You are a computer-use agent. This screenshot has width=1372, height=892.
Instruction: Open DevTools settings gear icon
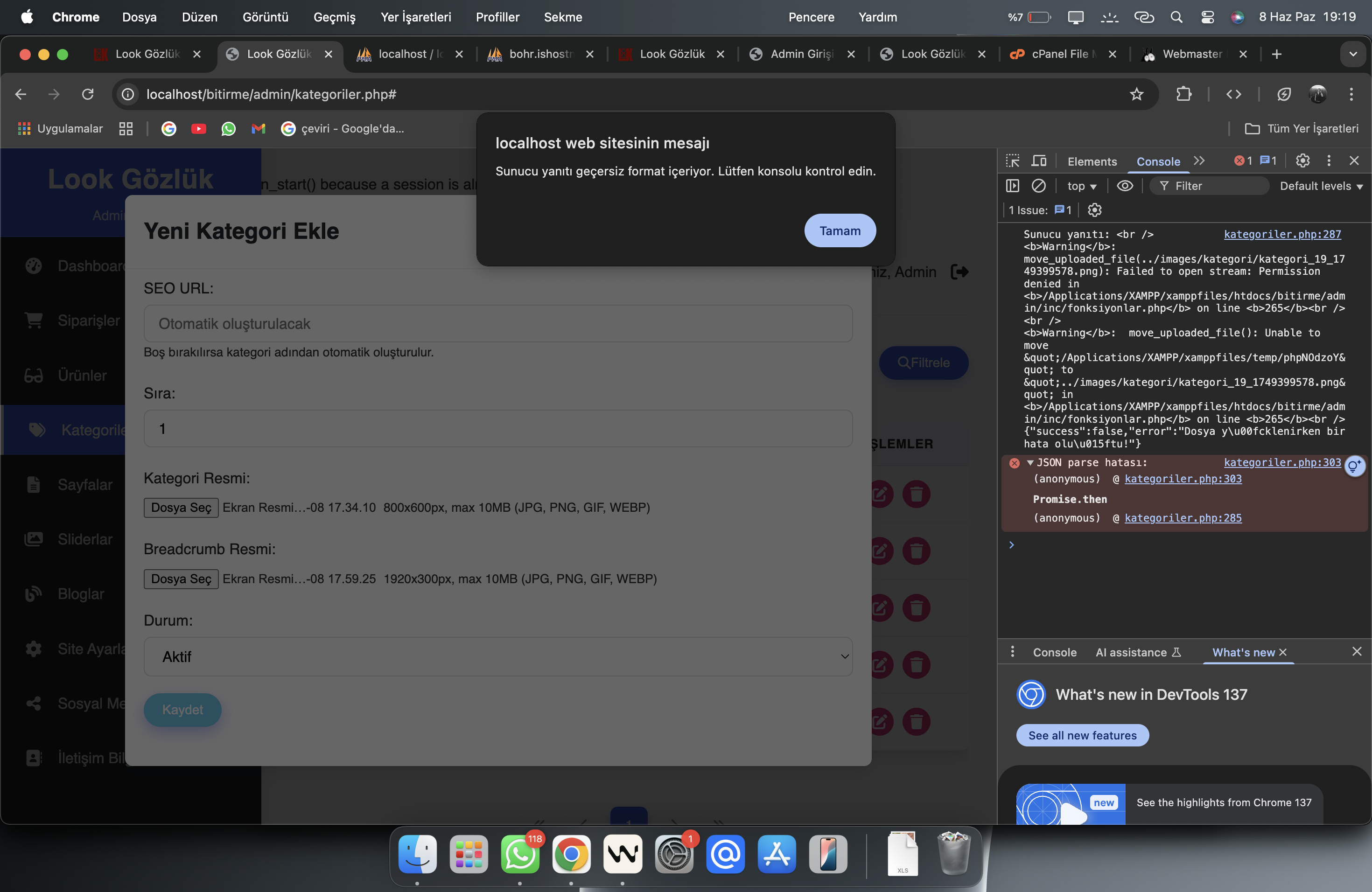click(1302, 161)
